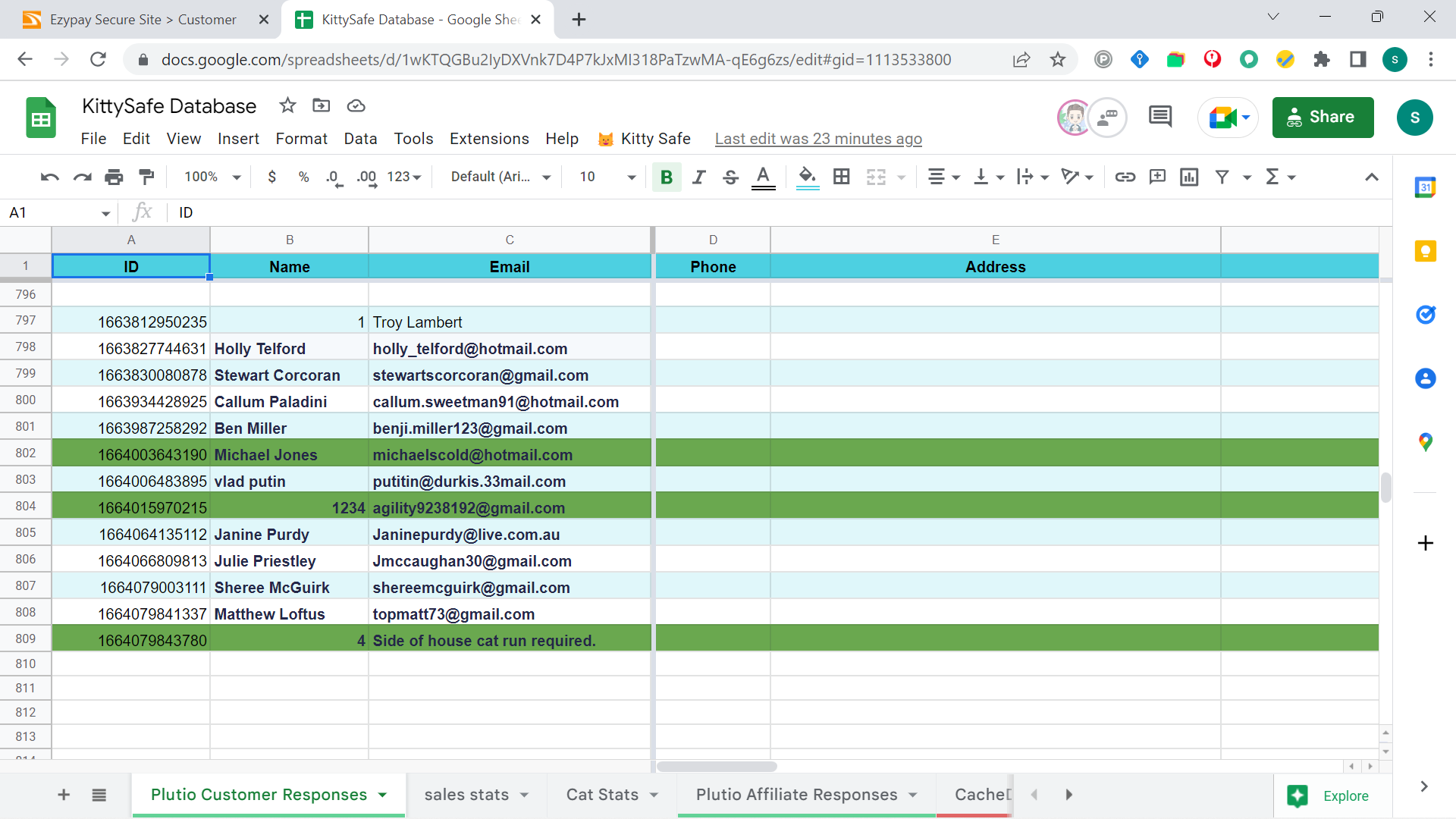The image size is (1456, 819).
Task: Click the Print icon
Action: pyautogui.click(x=114, y=177)
